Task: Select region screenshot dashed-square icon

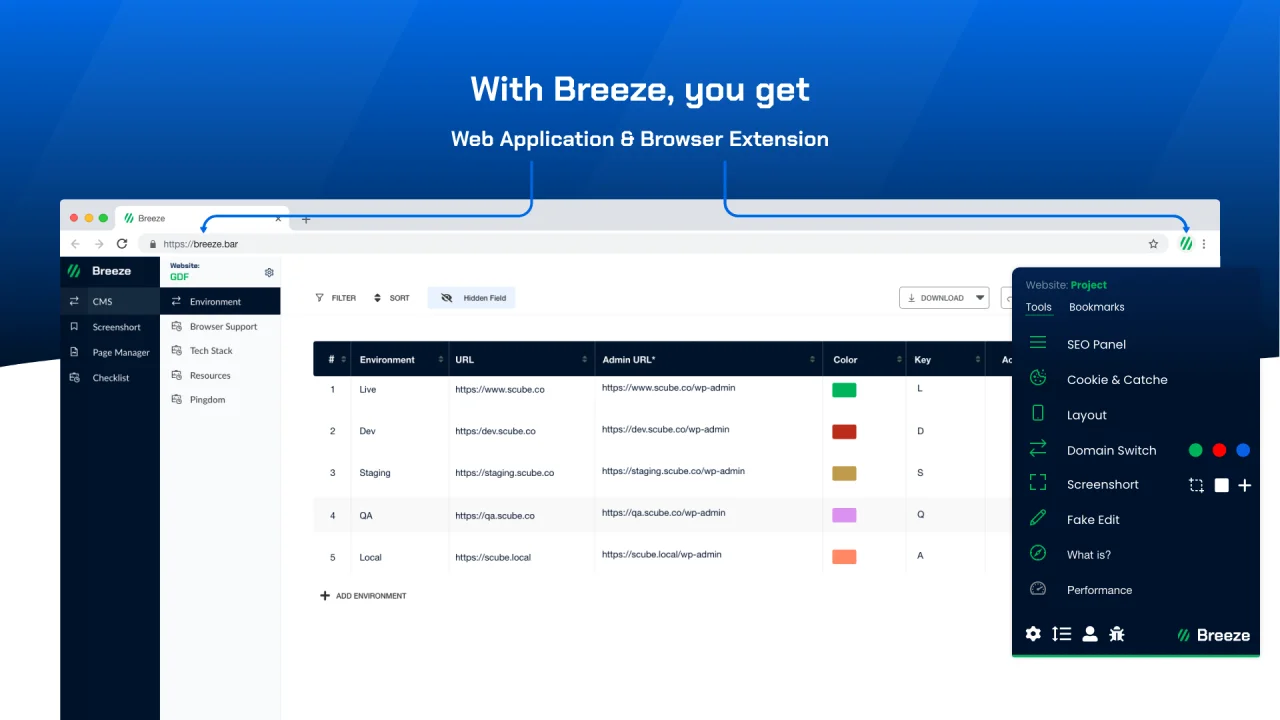Action: tap(1196, 485)
